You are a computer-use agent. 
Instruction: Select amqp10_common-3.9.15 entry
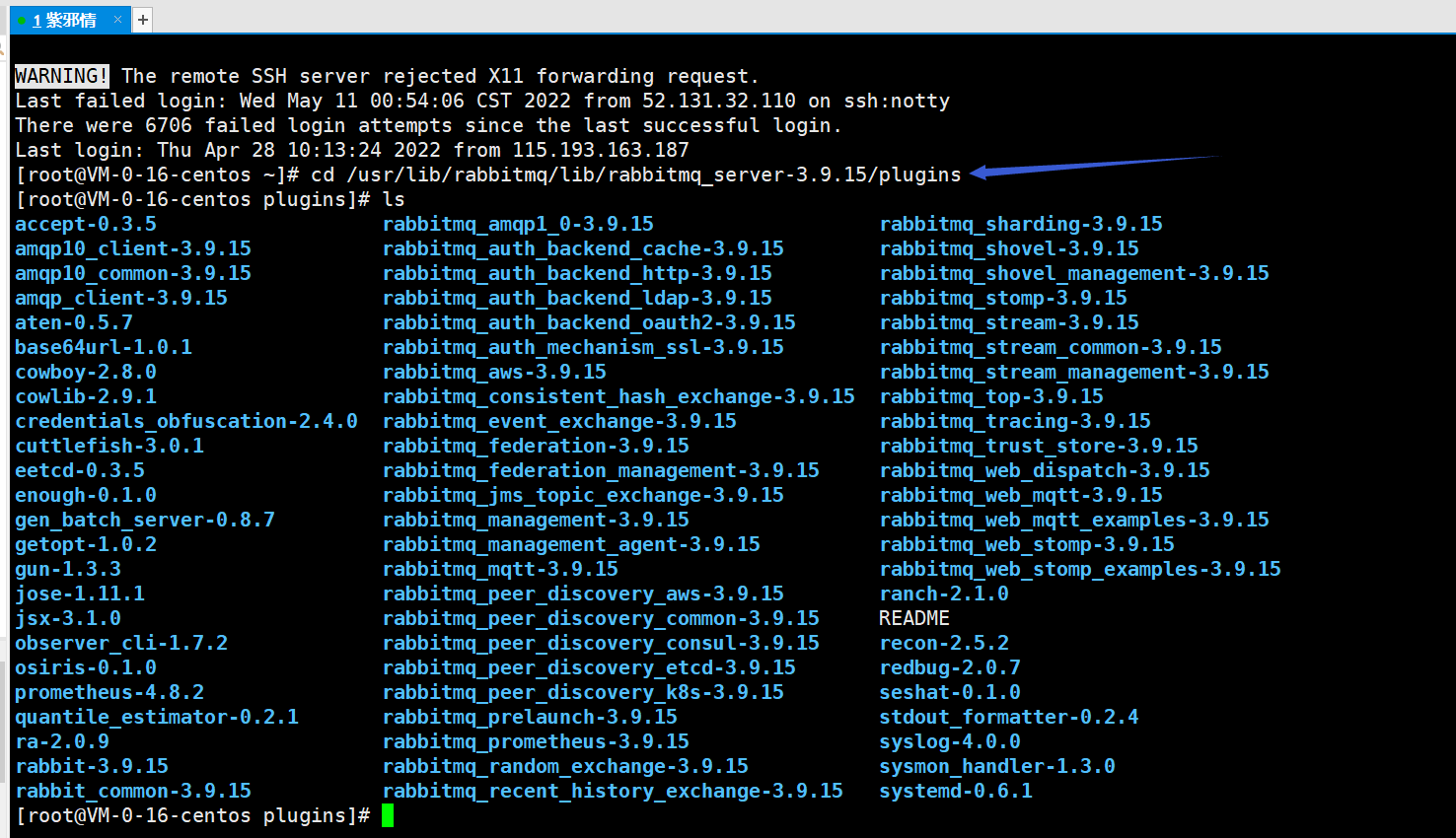133,273
